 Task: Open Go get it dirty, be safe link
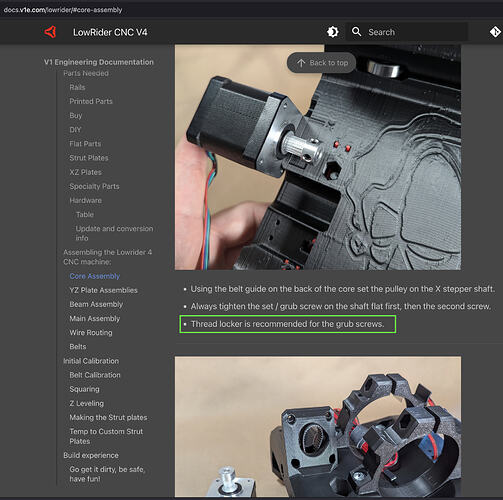tap(107, 474)
